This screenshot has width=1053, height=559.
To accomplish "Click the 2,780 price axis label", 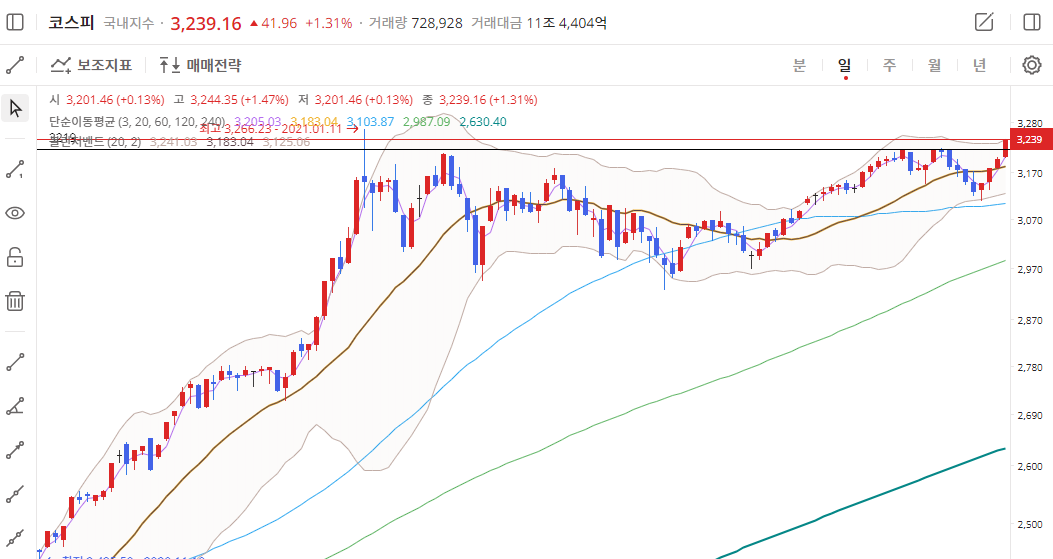I will [x=1029, y=368].
